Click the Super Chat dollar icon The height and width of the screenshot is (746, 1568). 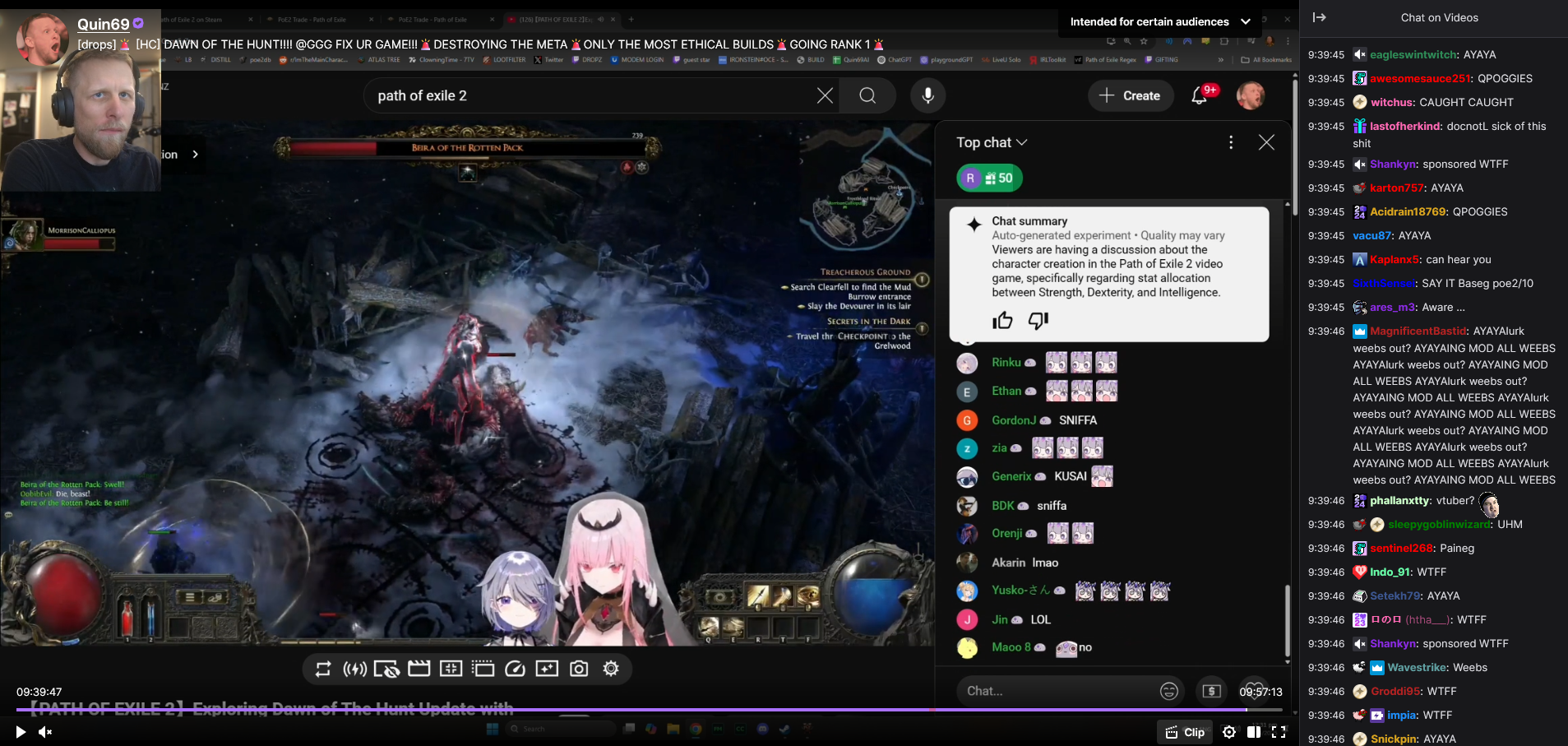[1212, 691]
